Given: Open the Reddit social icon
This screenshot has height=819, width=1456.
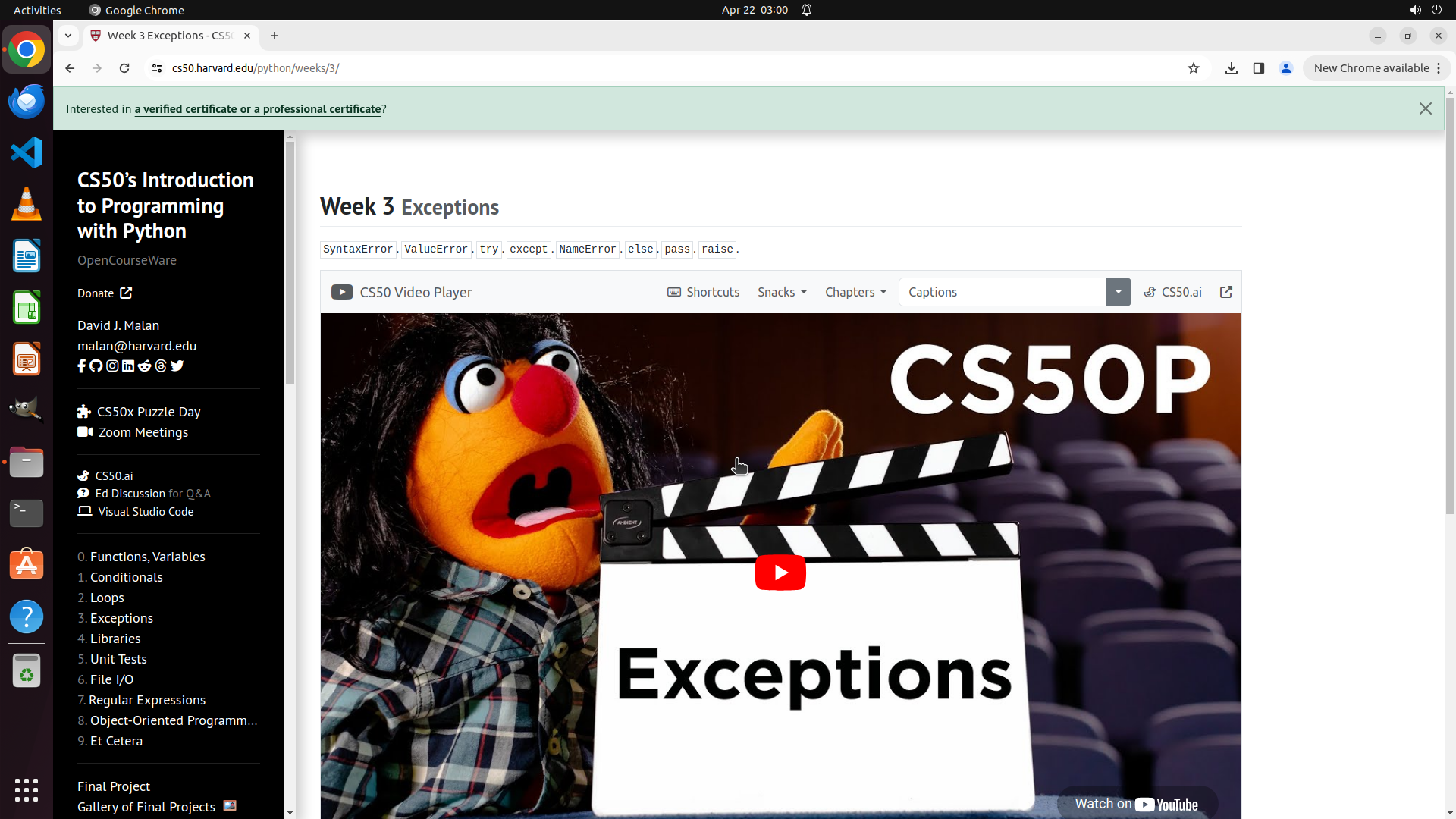Looking at the screenshot, I should [x=144, y=366].
